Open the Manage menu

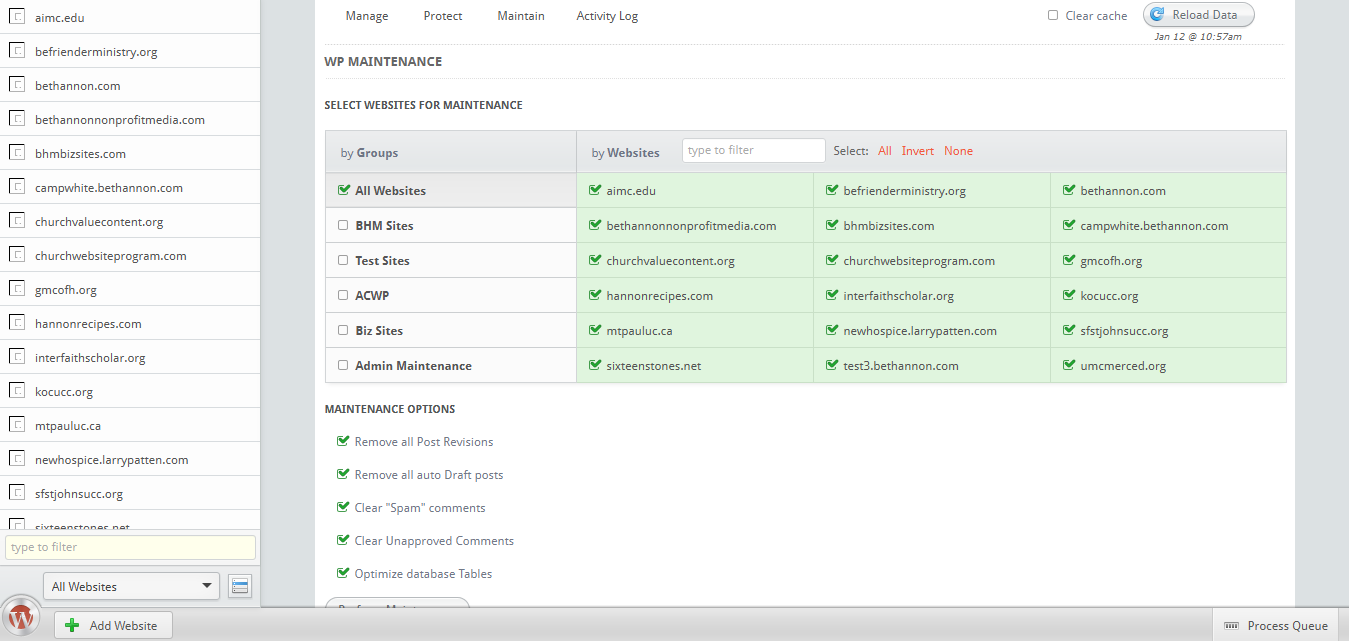[x=367, y=16]
